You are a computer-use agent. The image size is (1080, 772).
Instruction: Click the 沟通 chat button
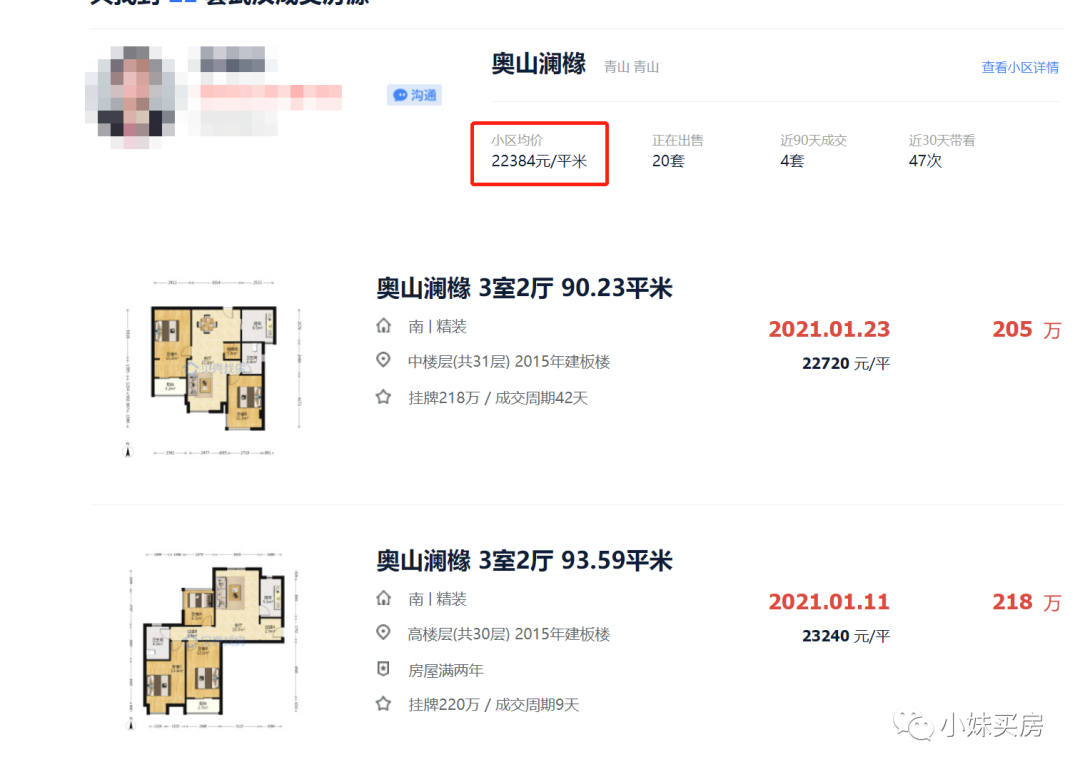coord(414,95)
